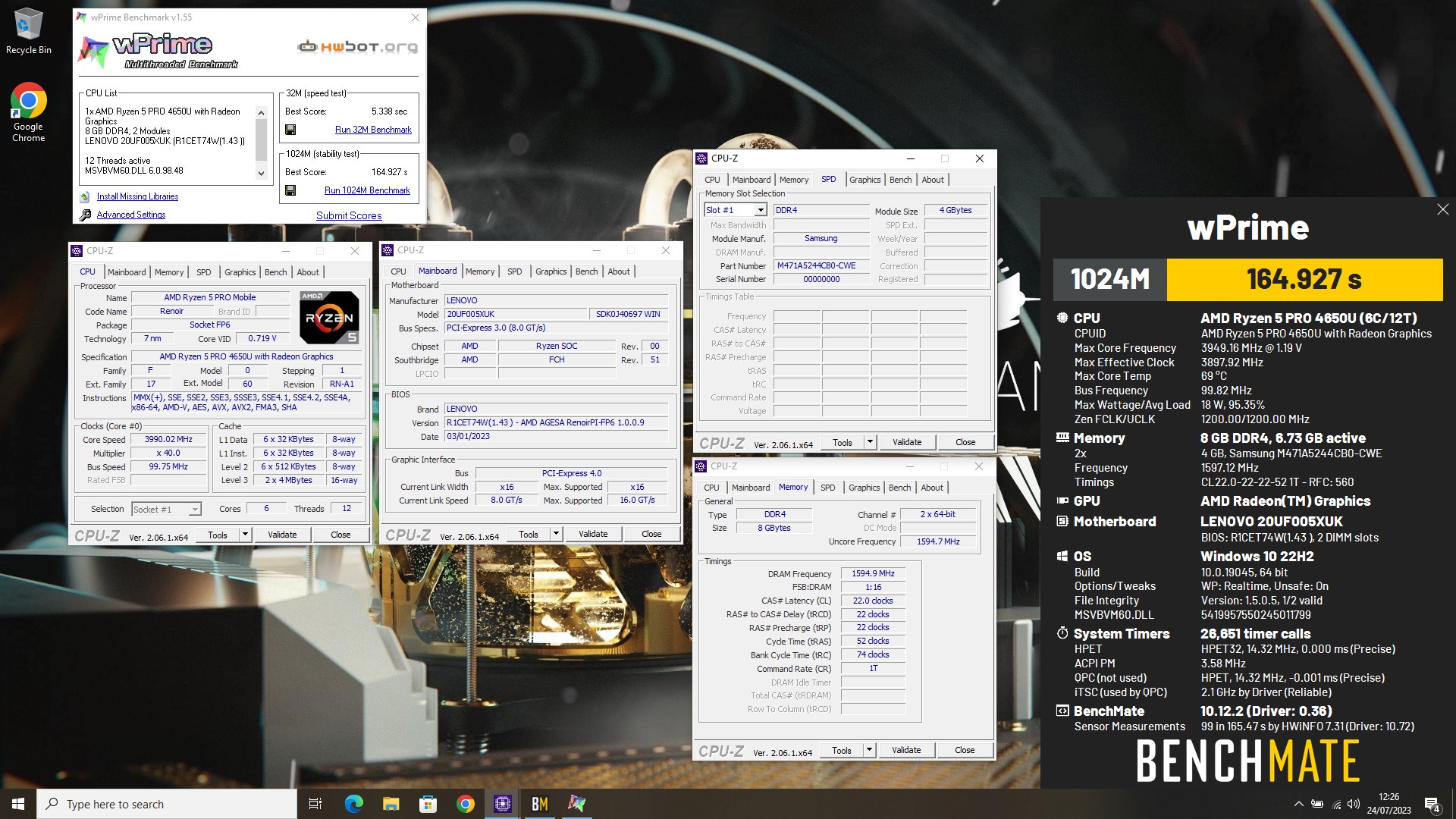The image size is (1456, 819).
Task: Click the Install Missing Libraries icon
Action: coord(85,197)
